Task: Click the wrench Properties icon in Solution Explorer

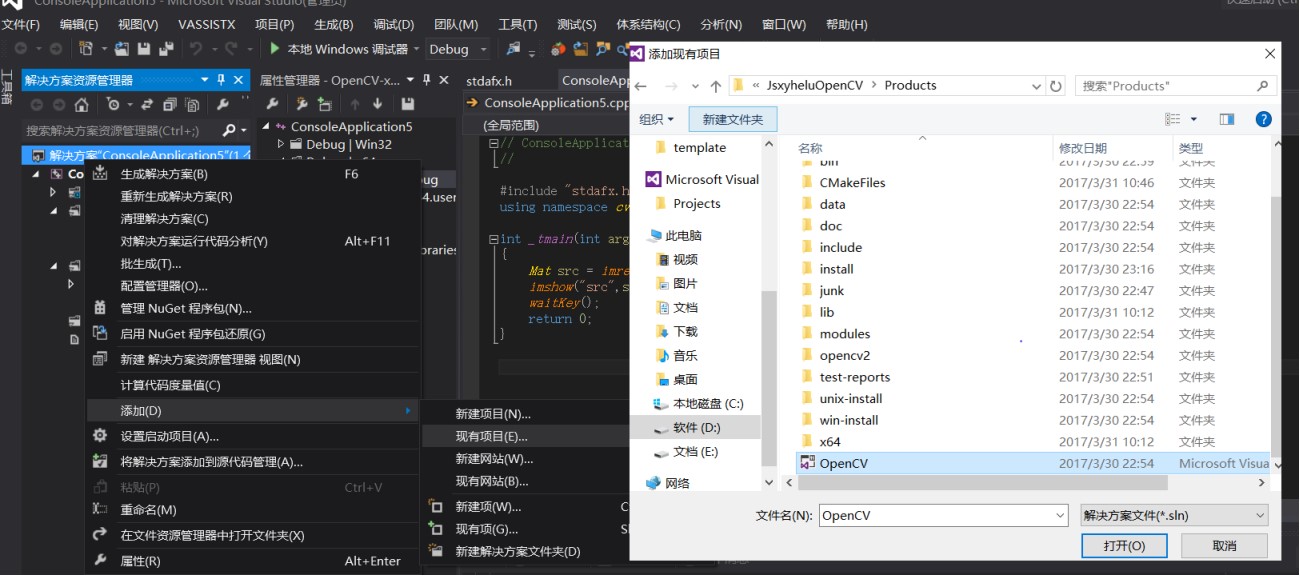Action: [x=222, y=104]
